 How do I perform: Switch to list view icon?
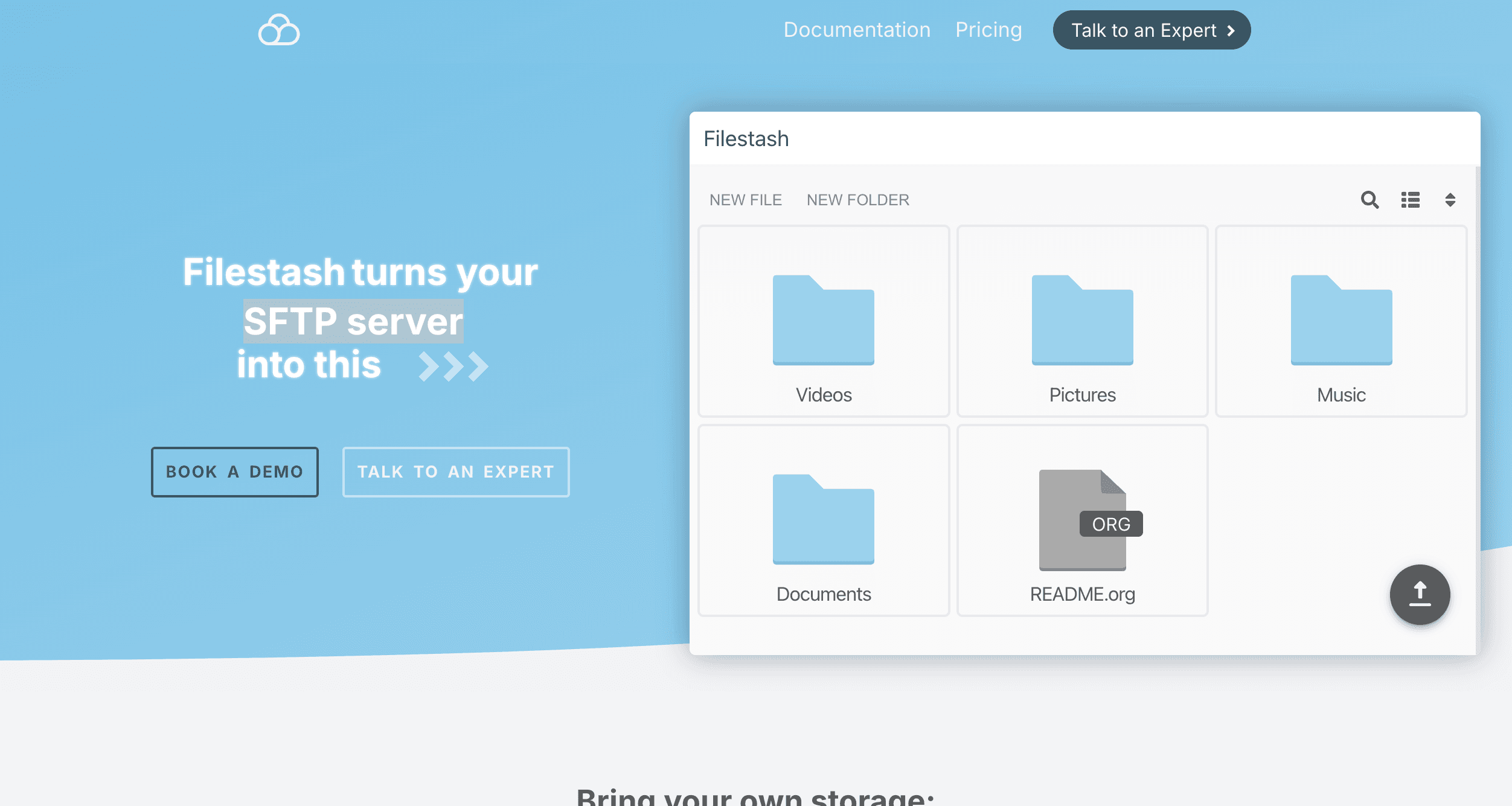pyautogui.click(x=1411, y=200)
